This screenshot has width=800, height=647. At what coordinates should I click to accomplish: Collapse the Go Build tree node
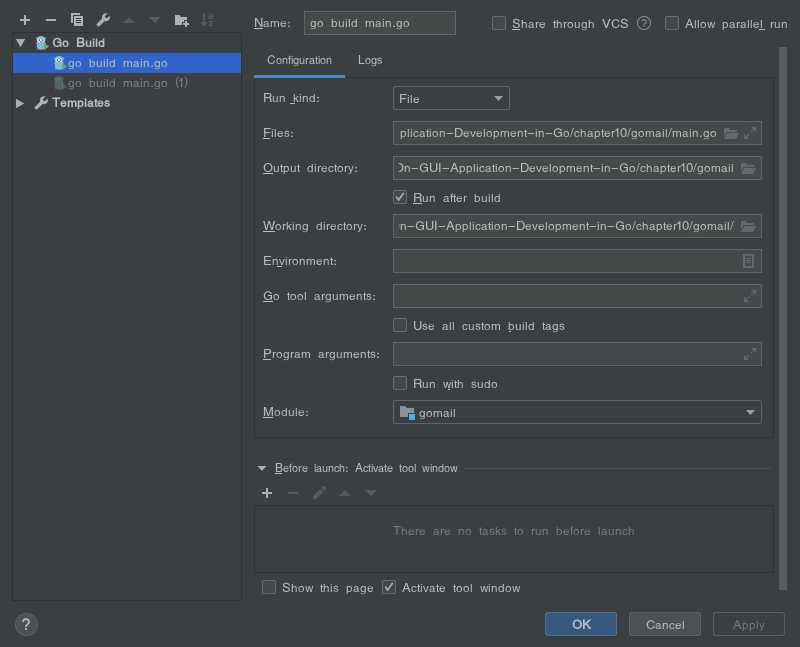coord(20,43)
